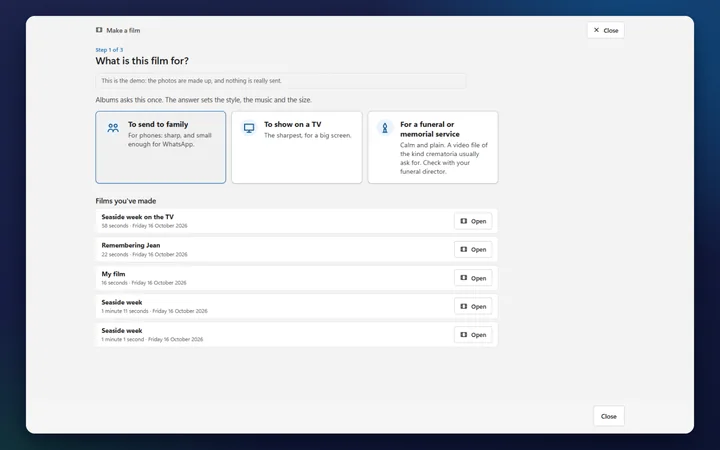Viewport: 720px width, 450px height.
Task: Click the Seaside week on the TV title
Action: [138, 217]
